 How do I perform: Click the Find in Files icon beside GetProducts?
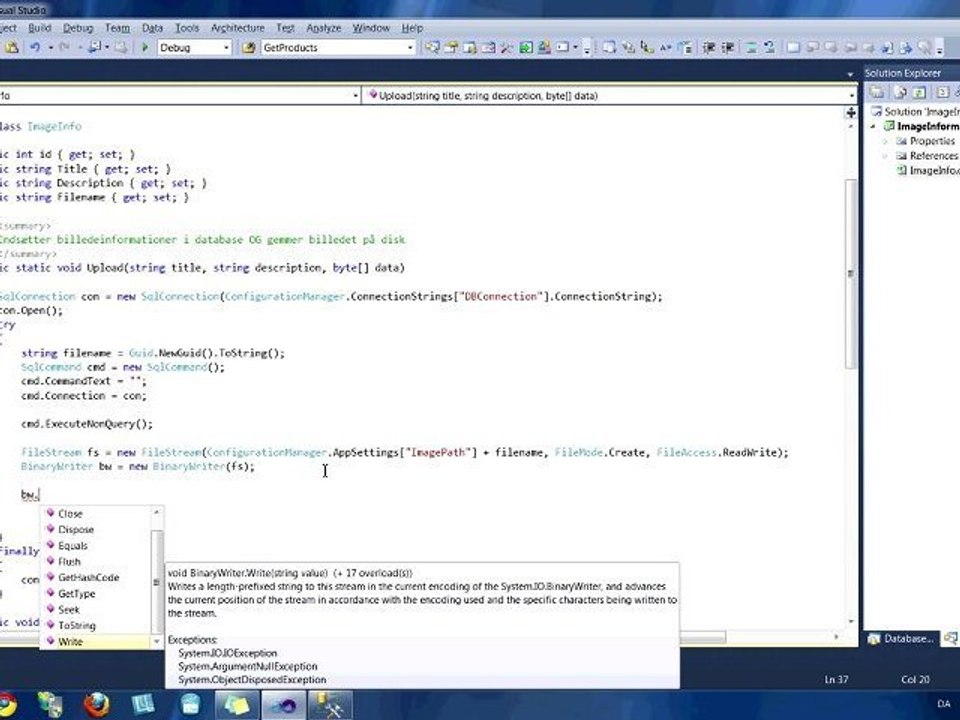point(248,47)
